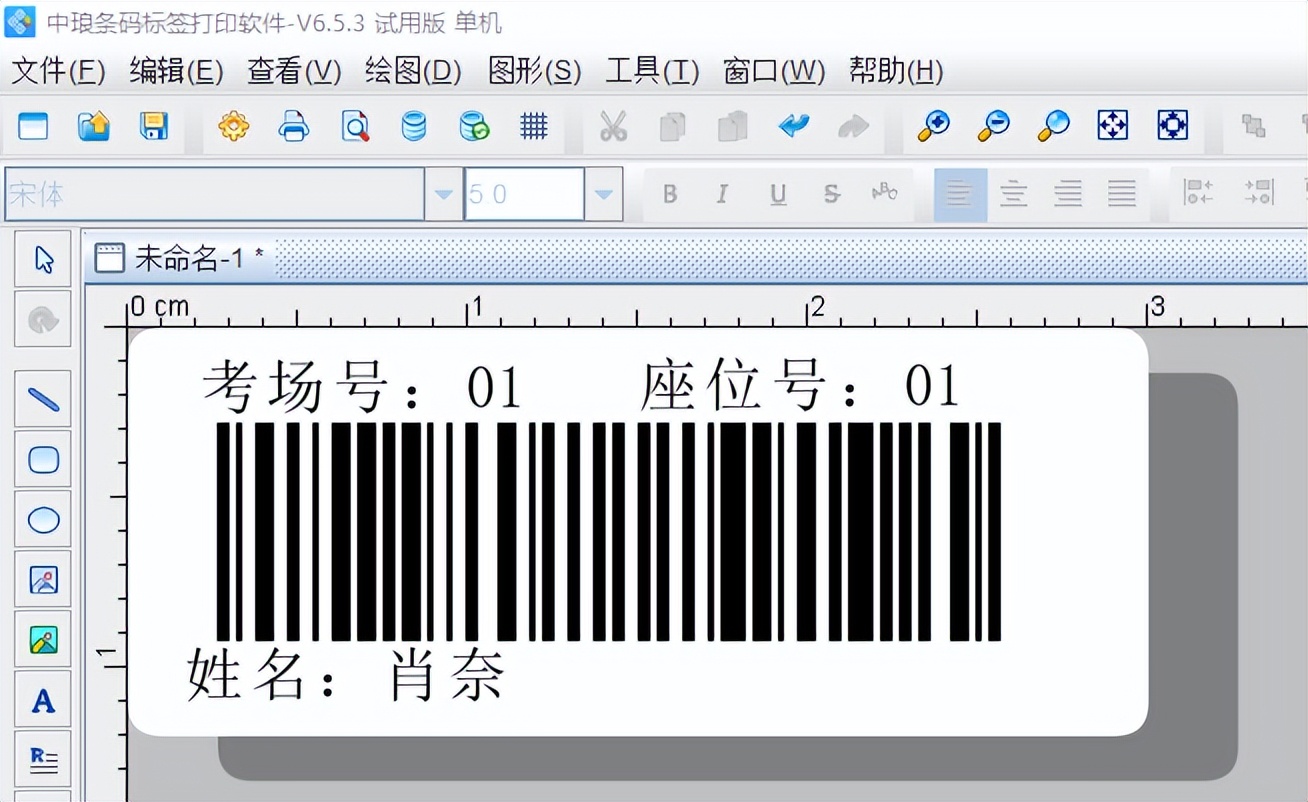The image size is (1308, 802).
Task: Zoom in with the plus magnifier
Action: pos(934,126)
